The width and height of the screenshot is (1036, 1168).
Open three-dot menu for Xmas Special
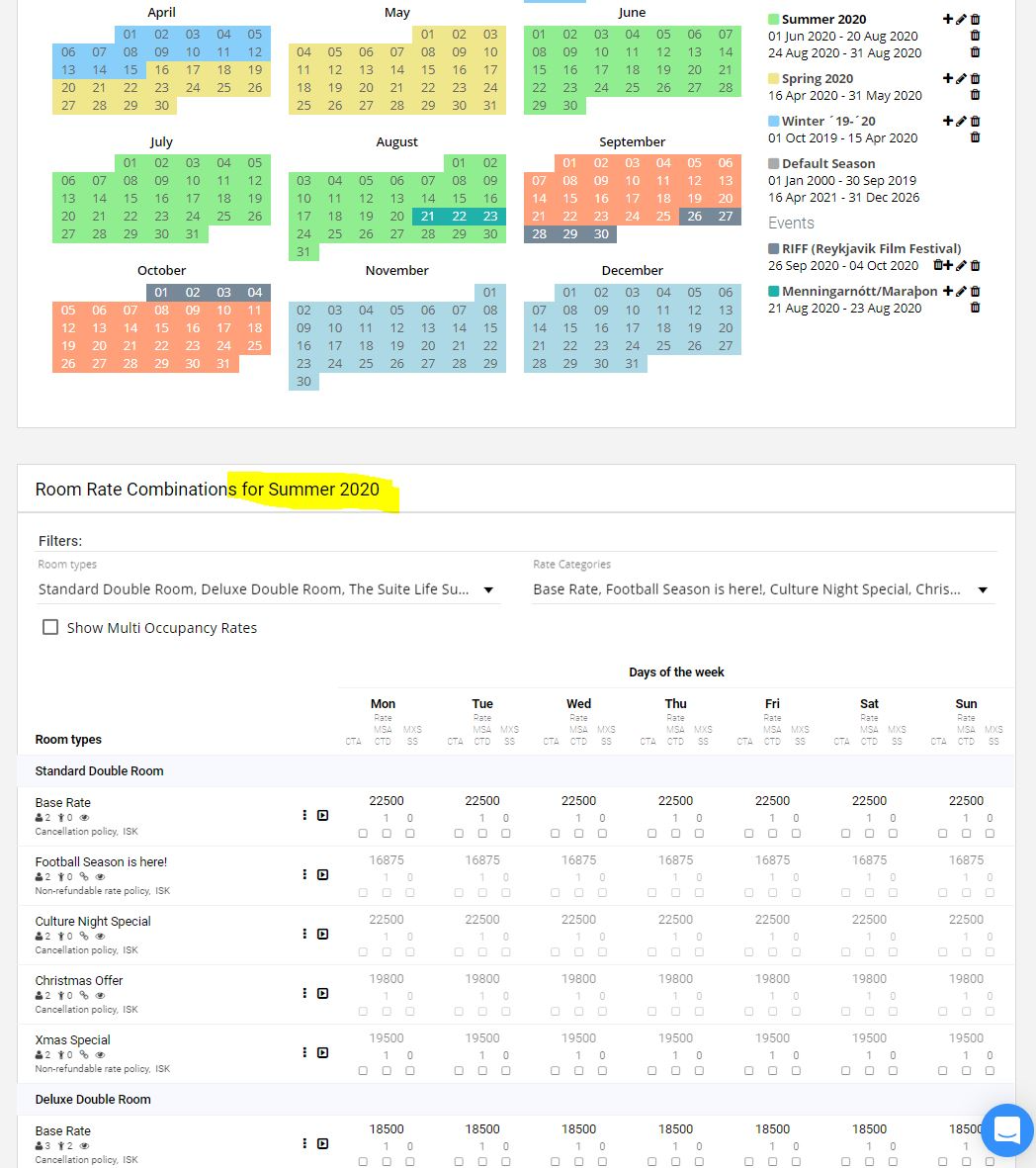coord(304,1052)
